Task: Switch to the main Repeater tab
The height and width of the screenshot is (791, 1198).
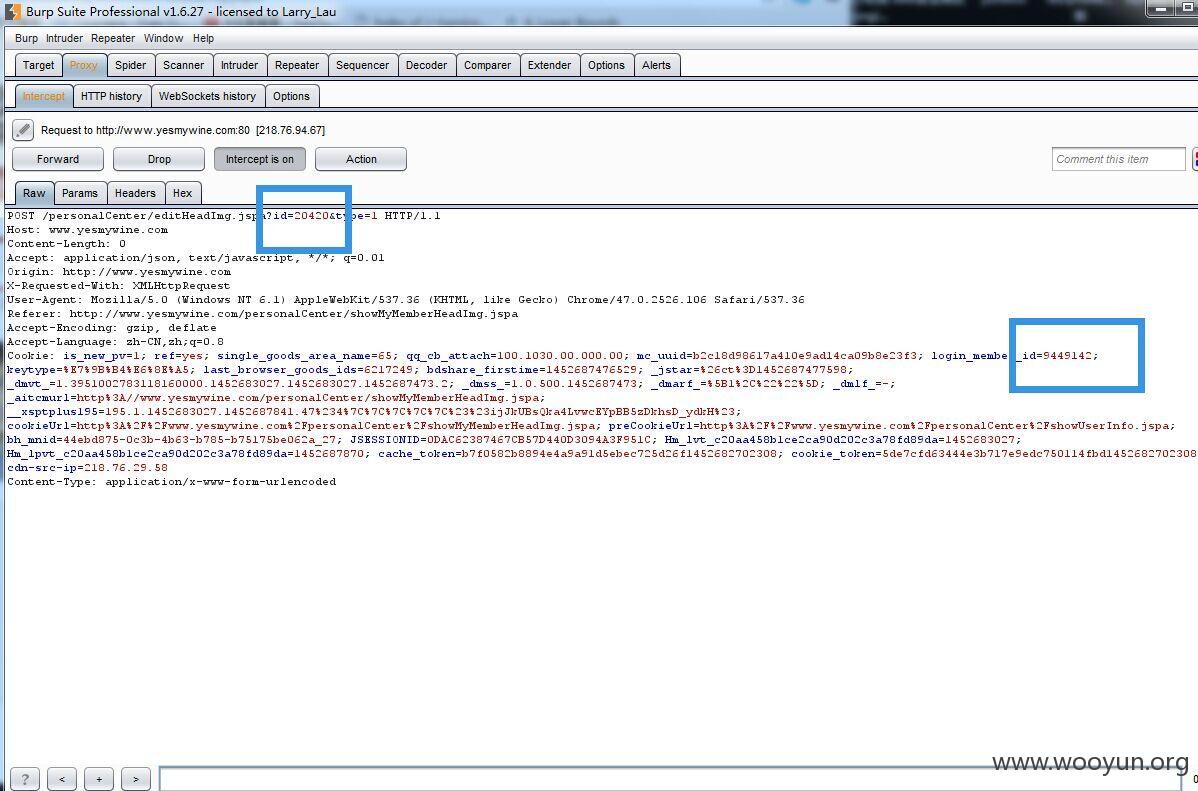Action: (x=296, y=65)
